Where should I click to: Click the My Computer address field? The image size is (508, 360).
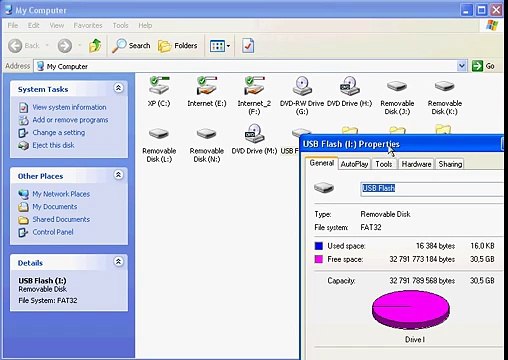[246, 66]
